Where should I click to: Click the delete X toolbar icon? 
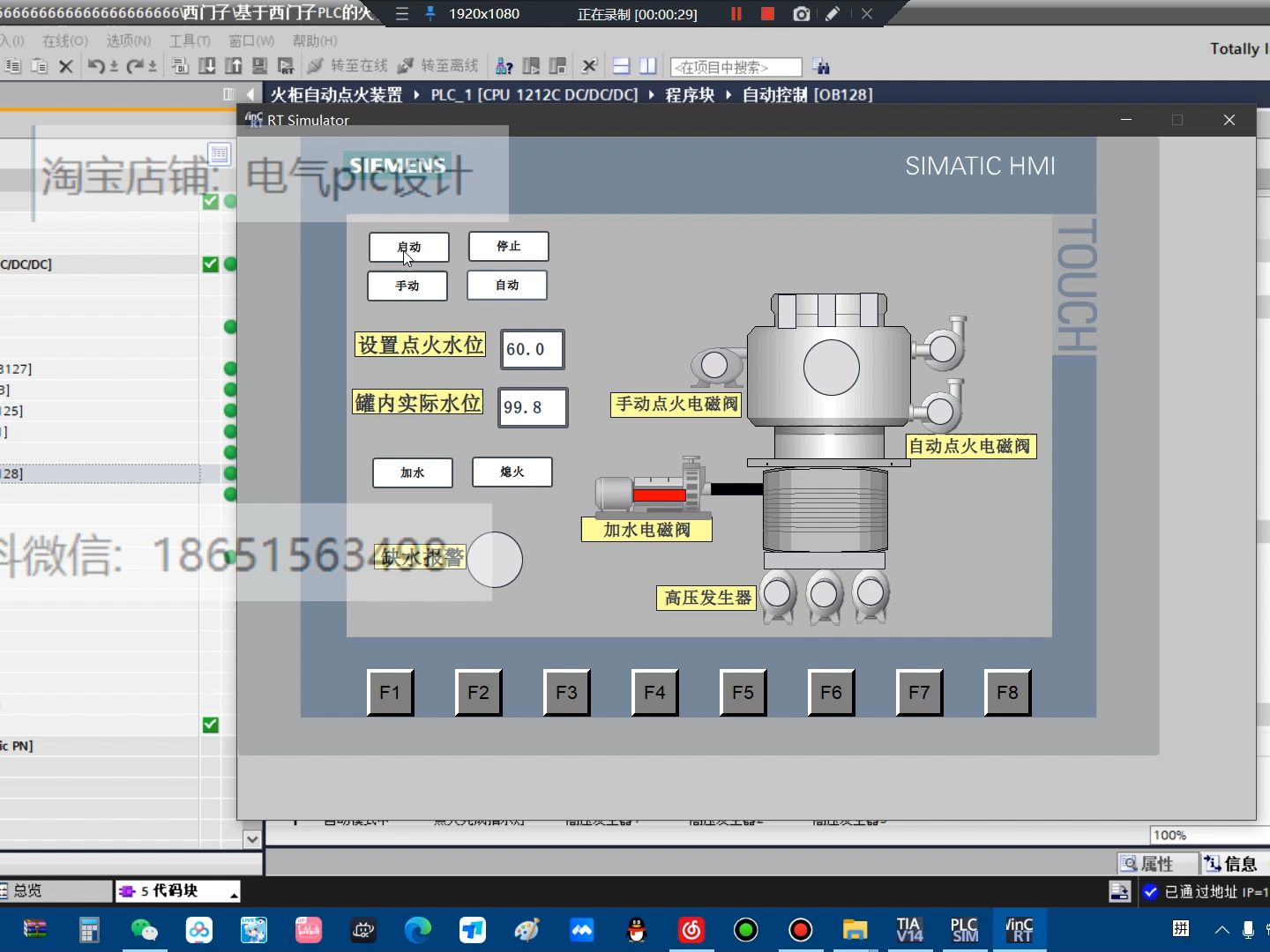(65, 66)
